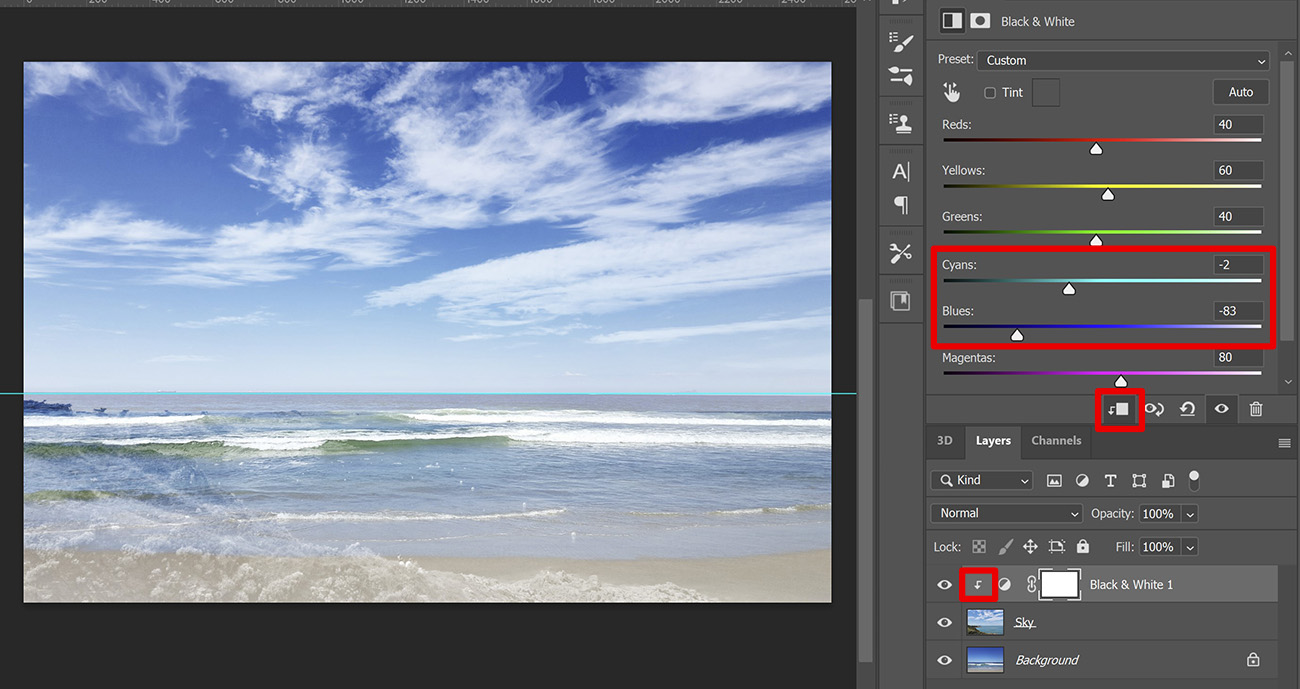Filter layers by adjustment layers icon
Viewport: 1300px width, 689px height.
click(x=1082, y=481)
